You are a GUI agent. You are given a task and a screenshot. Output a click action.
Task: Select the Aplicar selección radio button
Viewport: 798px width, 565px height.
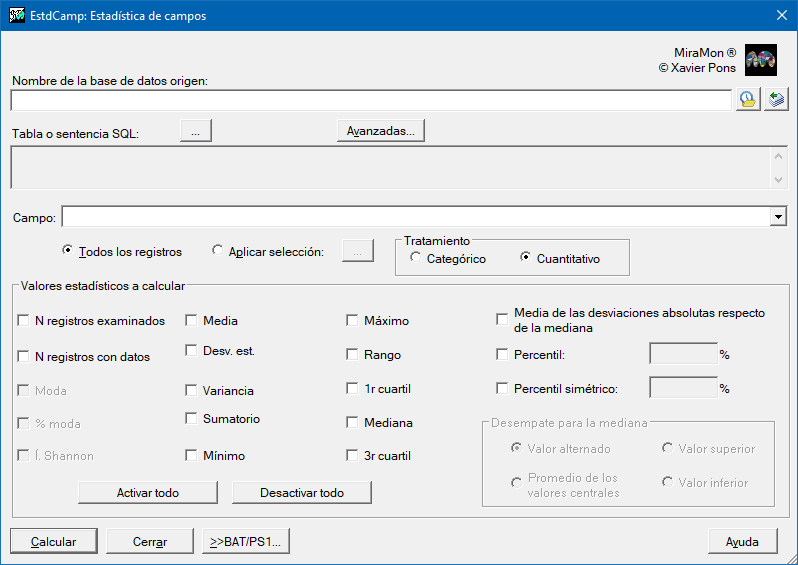coord(218,251)
